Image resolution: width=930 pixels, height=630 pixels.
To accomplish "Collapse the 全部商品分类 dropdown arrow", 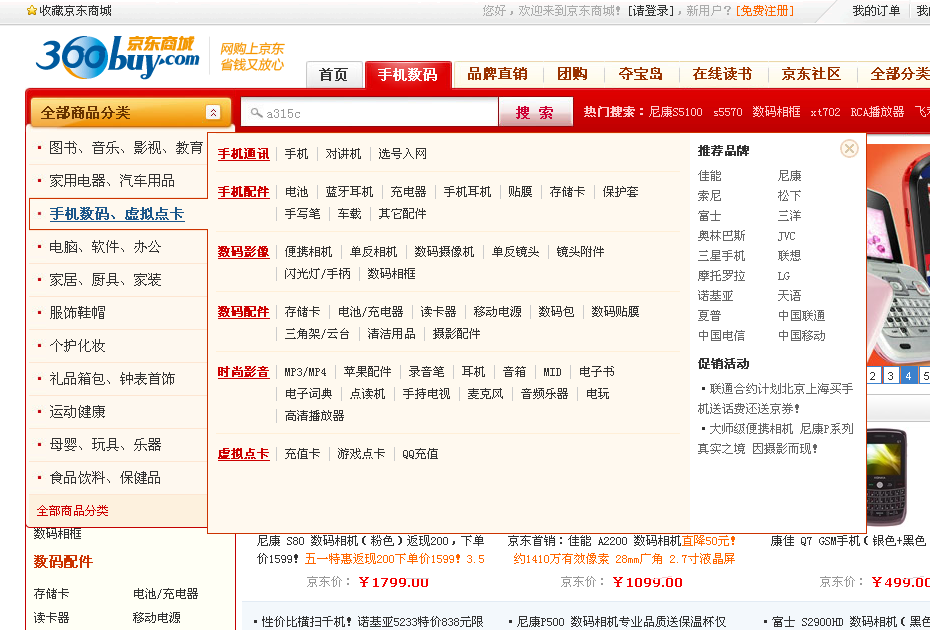I will (x=213, y=112).
